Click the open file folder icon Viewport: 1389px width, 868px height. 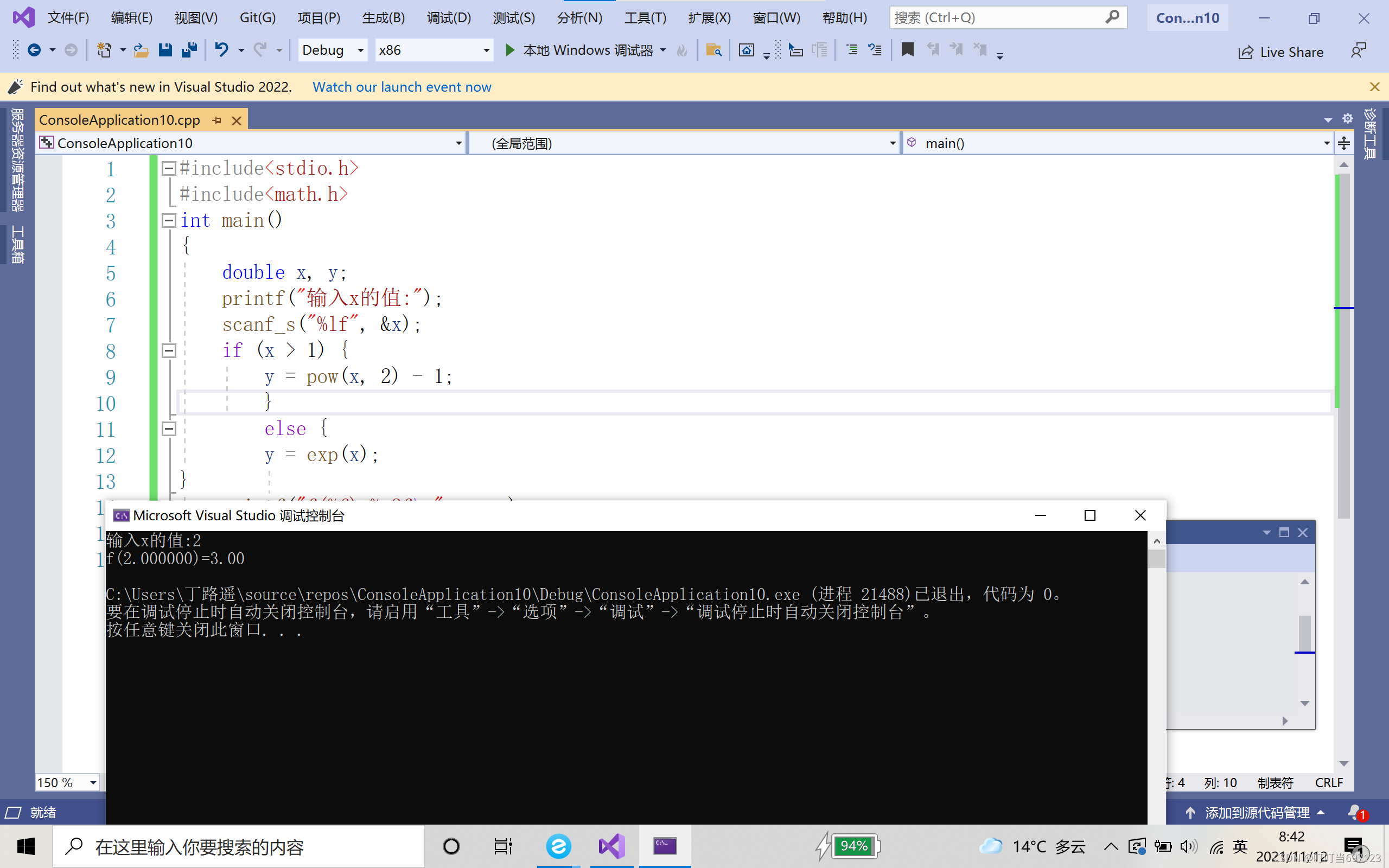(x=141, y=50)
